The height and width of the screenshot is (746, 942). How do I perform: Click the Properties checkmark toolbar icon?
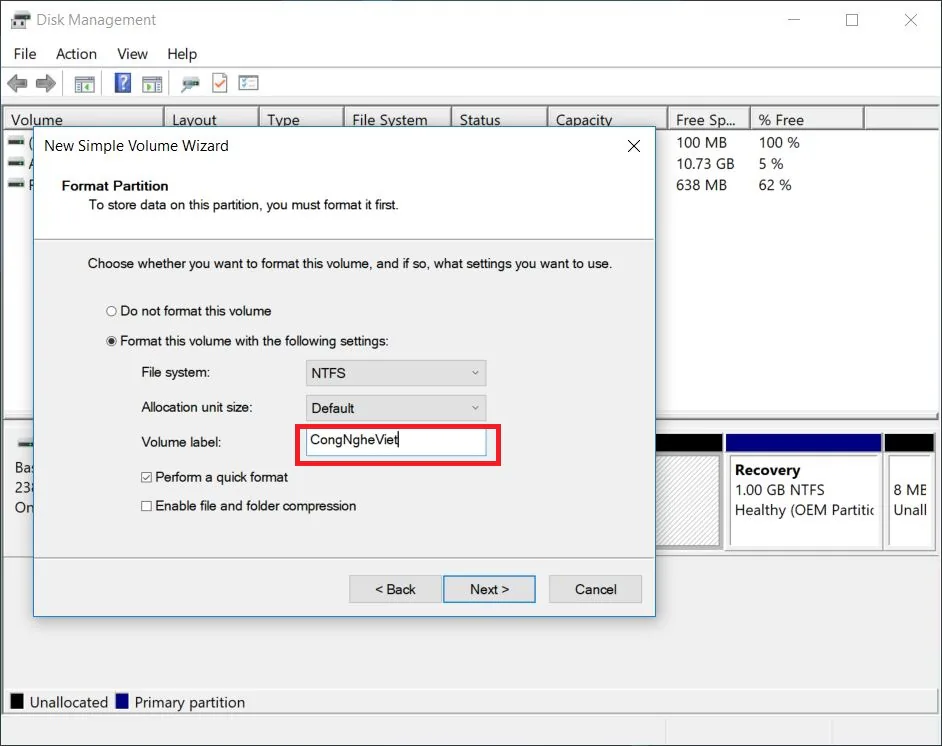tap(220, 83)
